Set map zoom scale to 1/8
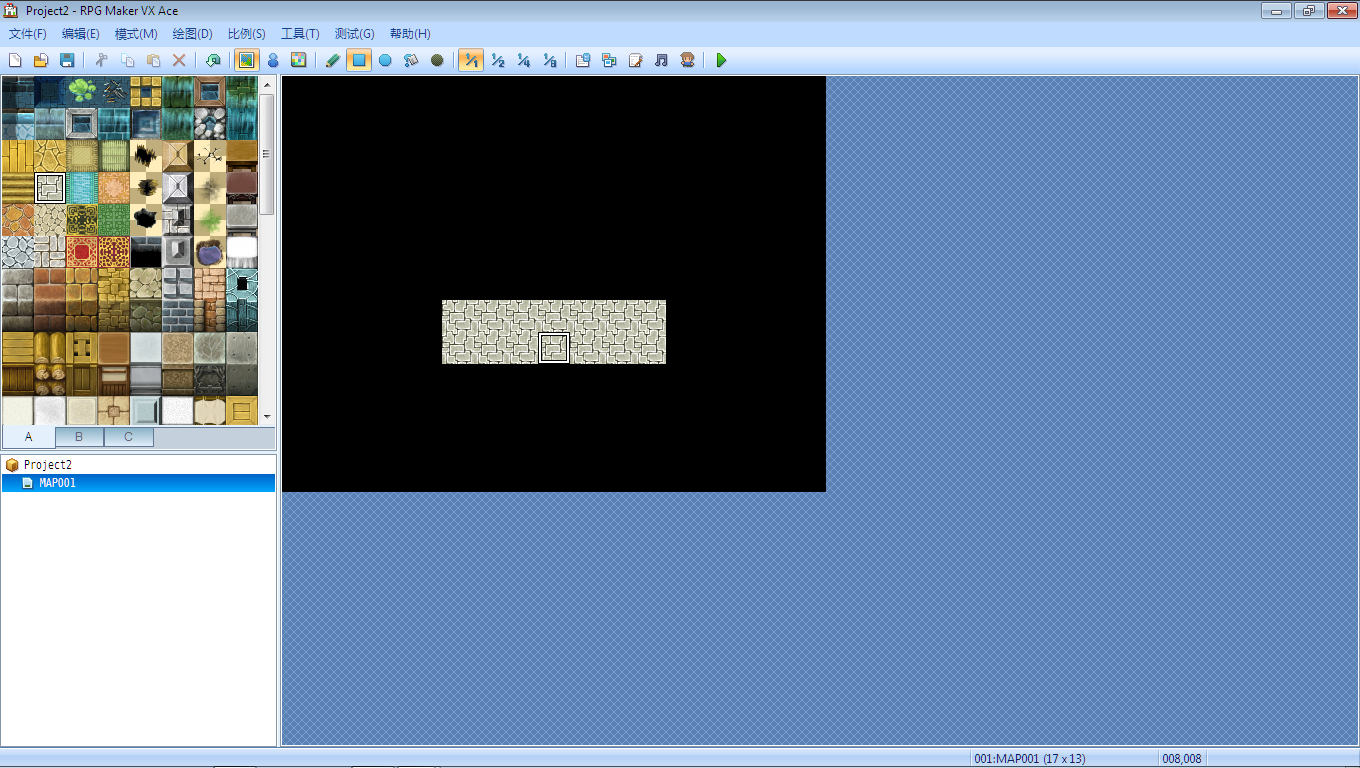 549,61
